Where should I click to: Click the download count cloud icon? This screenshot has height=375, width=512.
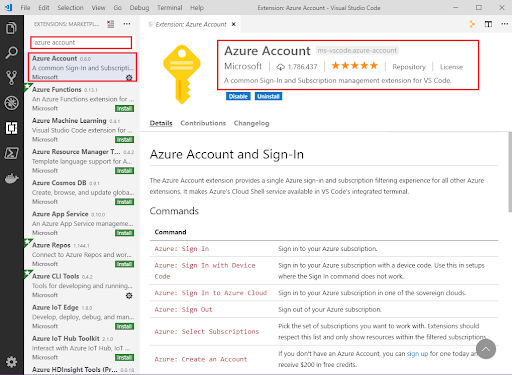[x=280, y=67]
